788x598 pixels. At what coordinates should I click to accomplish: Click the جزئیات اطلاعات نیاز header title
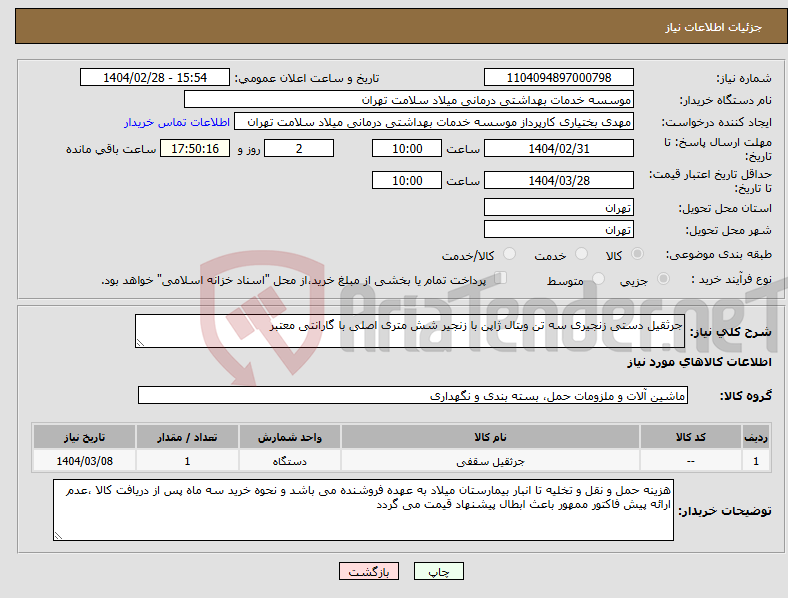tap(714, 27)
